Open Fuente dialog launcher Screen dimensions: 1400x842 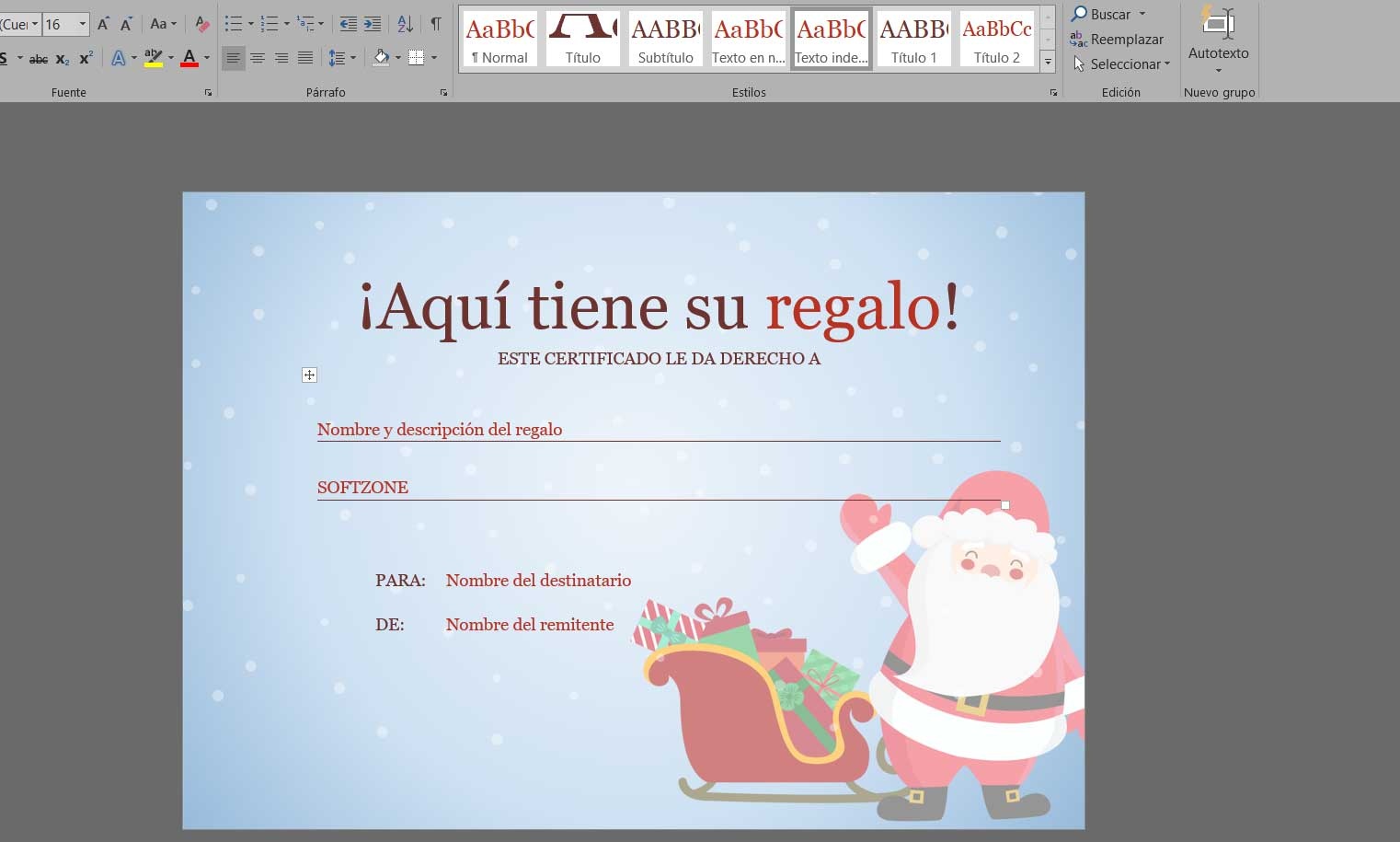click(209, 93)
